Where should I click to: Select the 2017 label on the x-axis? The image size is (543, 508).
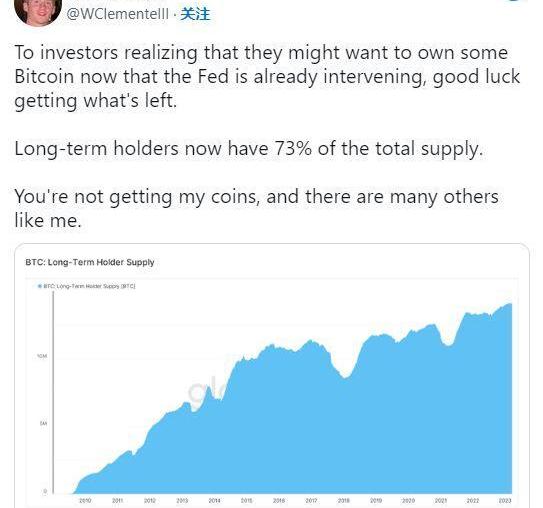coord(311,500)
